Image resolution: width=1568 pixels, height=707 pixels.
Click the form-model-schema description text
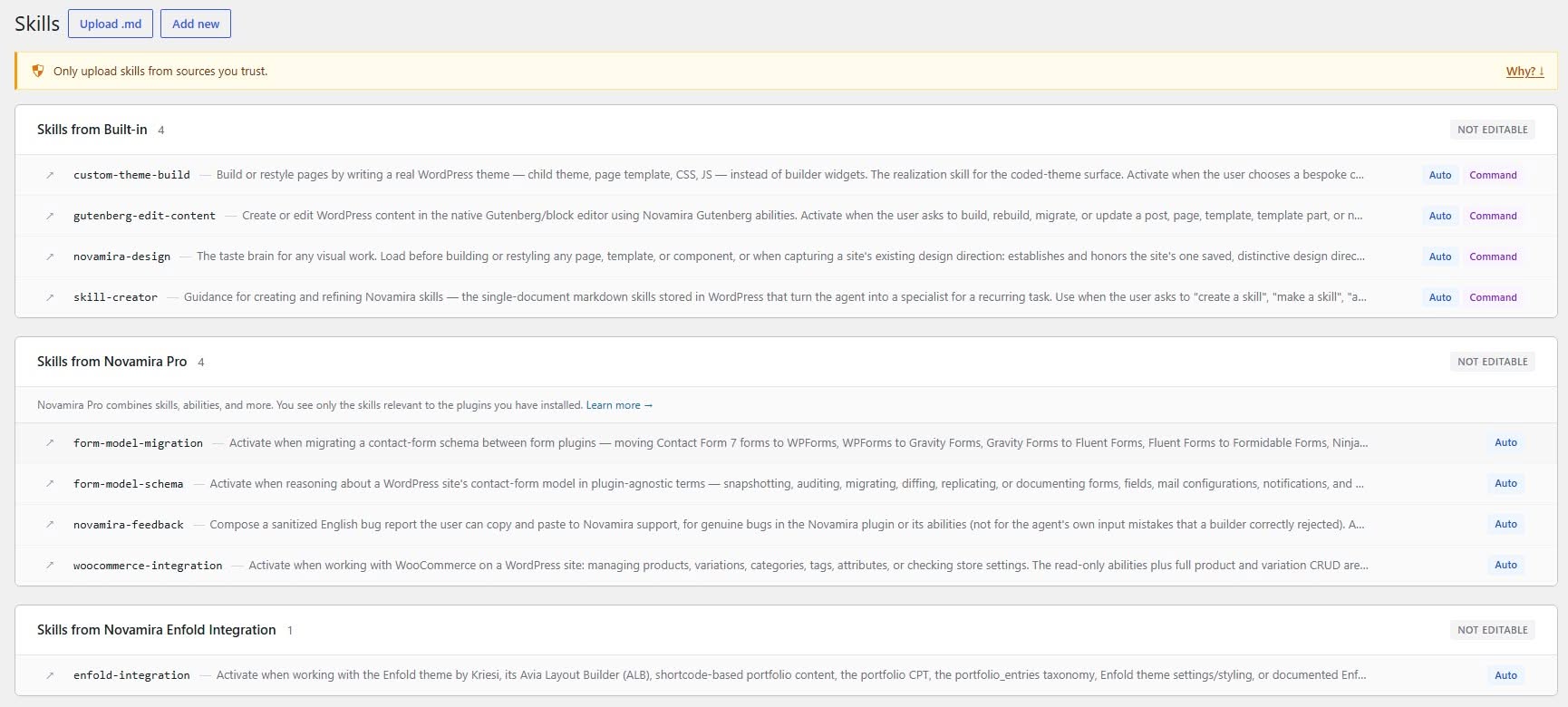pyautogui.click(x=787, y=484)
